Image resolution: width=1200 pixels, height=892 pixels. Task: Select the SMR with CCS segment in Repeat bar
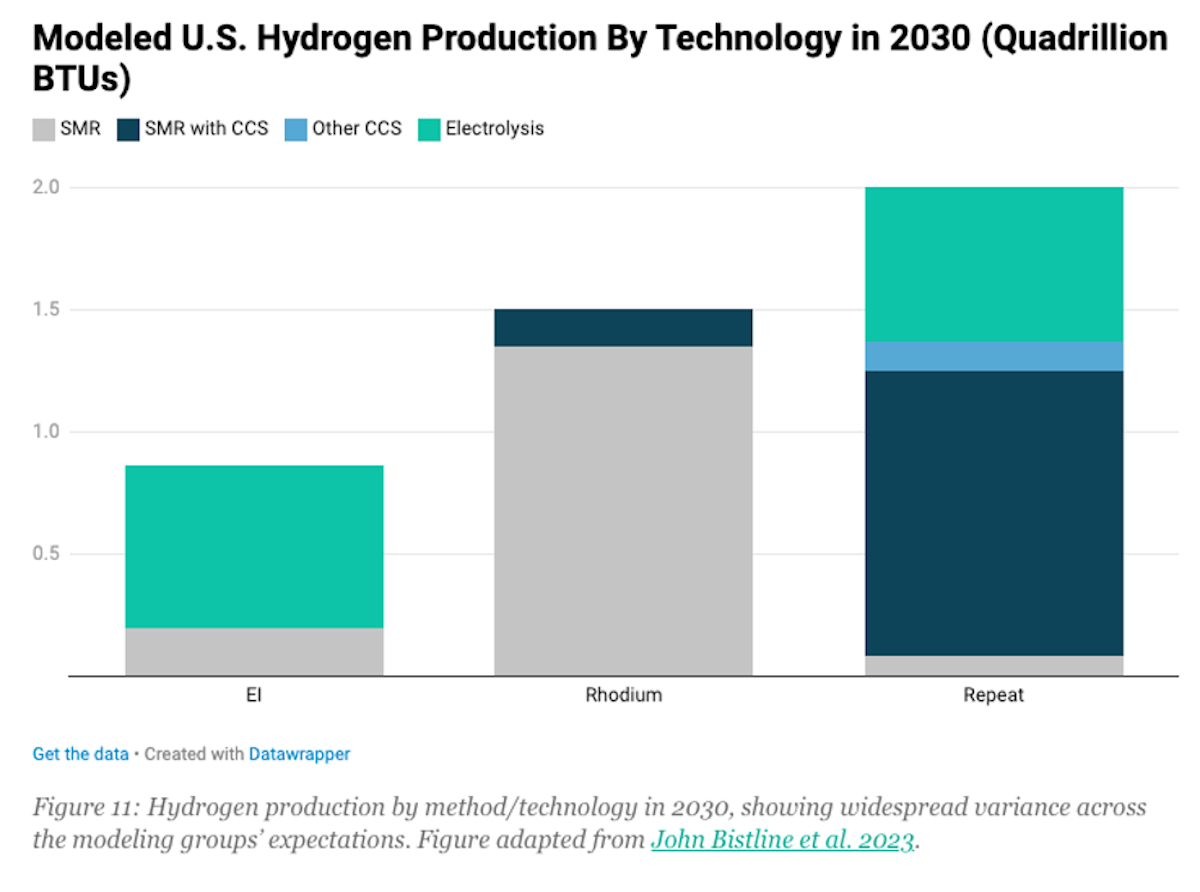pos(993,513)
